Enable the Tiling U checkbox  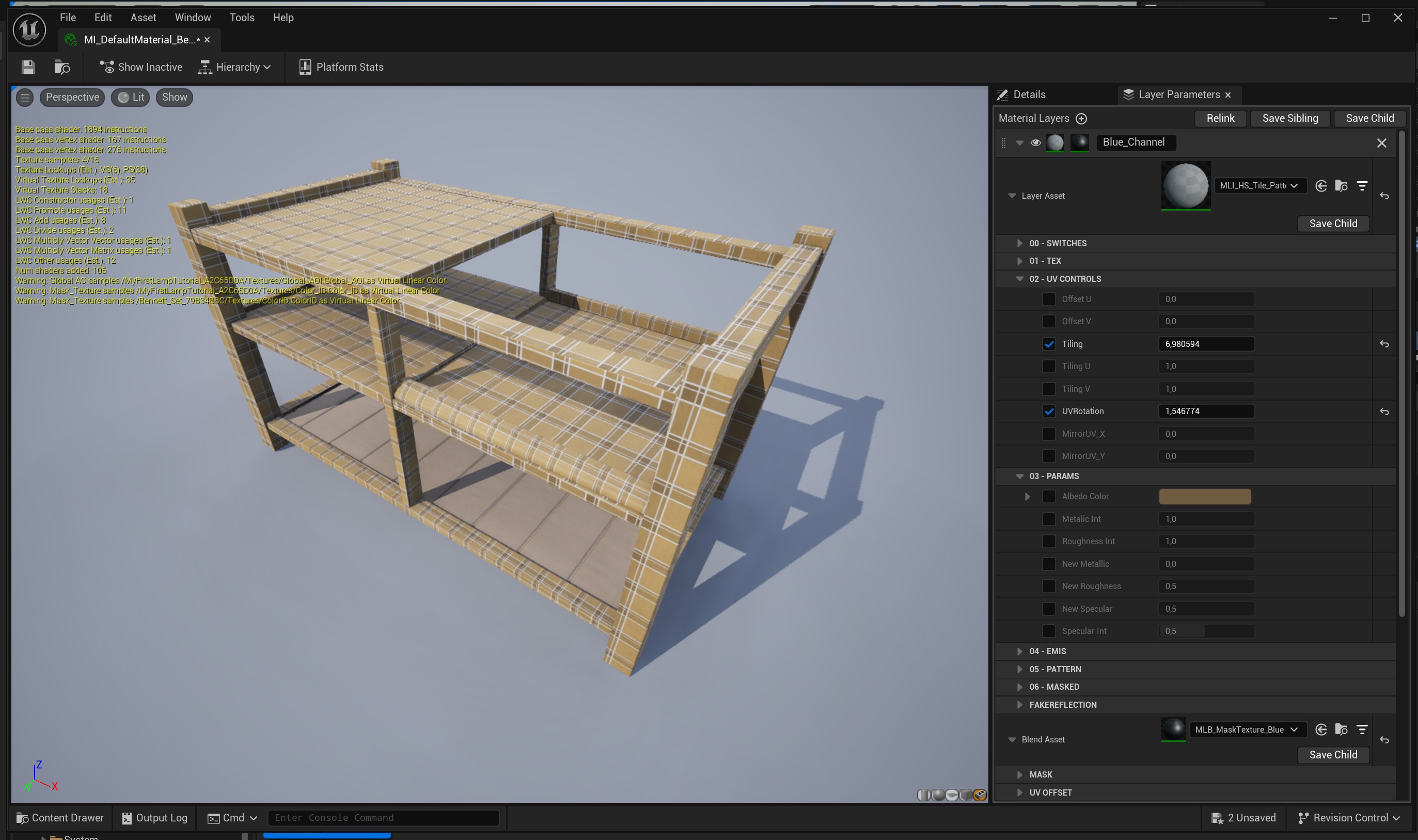1049,366
